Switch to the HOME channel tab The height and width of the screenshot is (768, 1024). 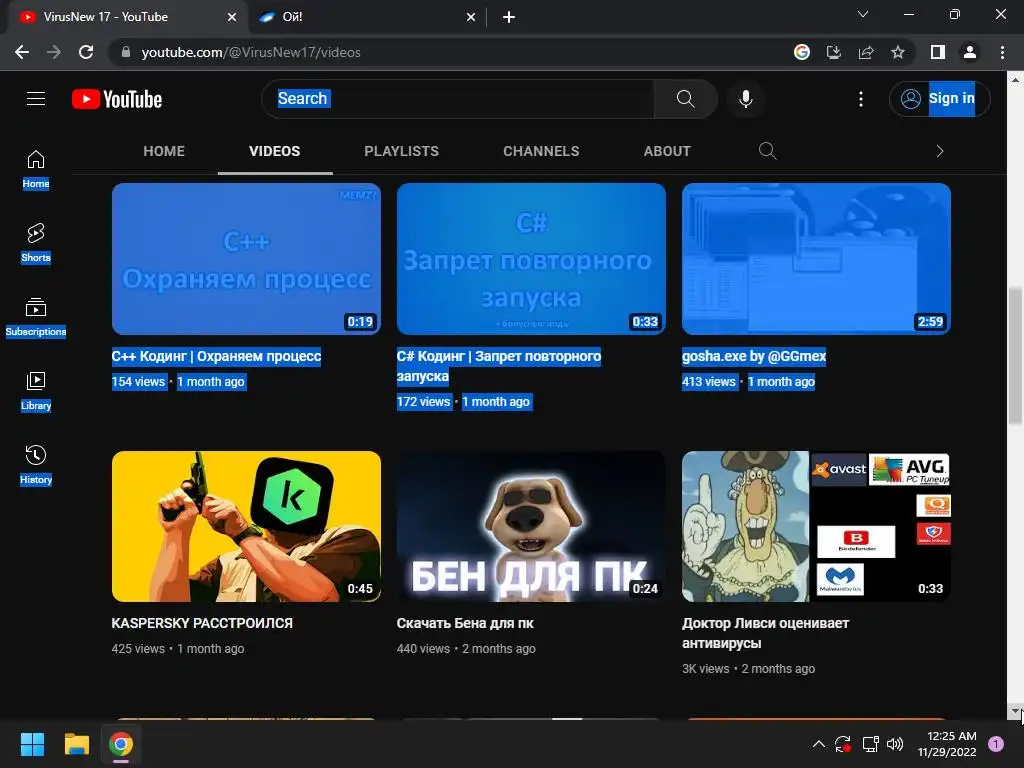click(x=164, y=152)
